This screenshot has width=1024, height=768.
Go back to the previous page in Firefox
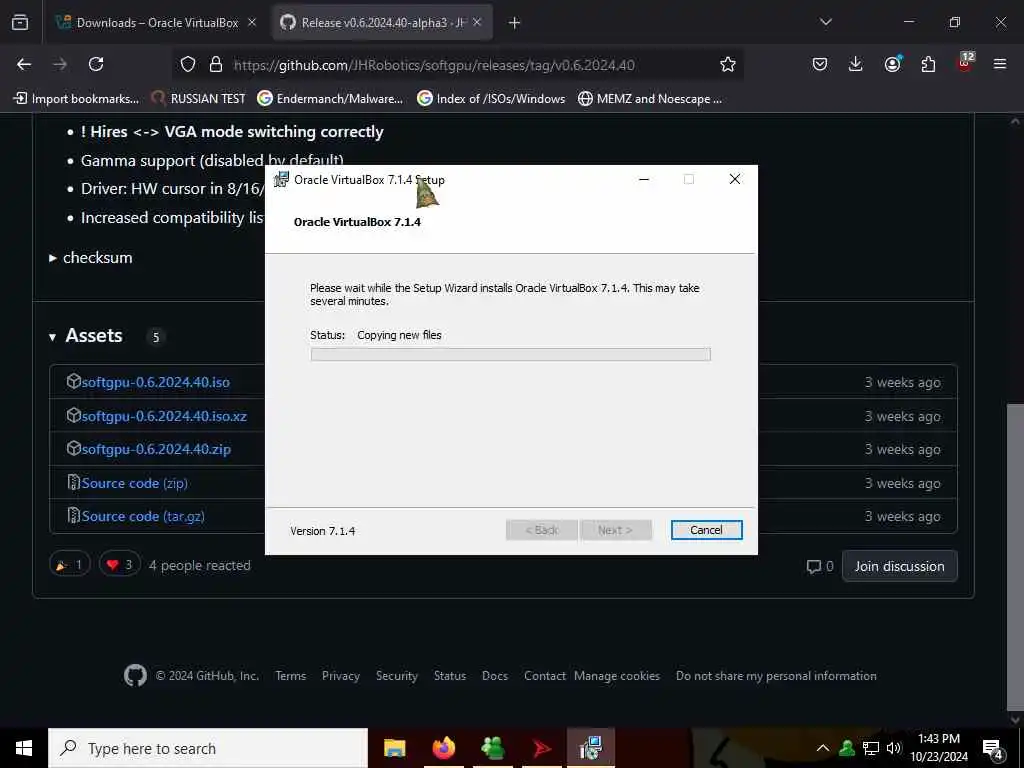(24, 64)
